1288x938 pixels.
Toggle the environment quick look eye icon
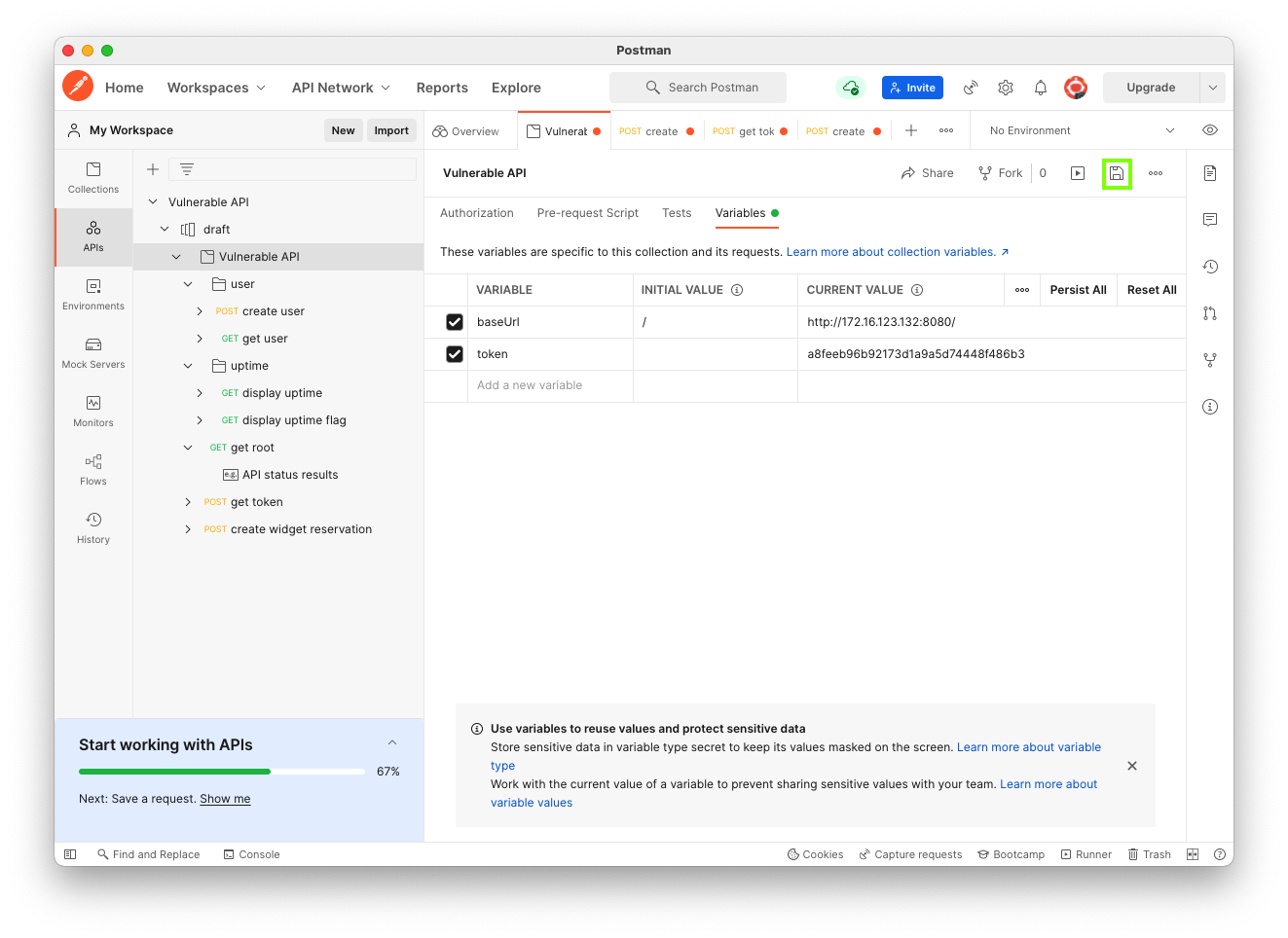[1210, 130]
